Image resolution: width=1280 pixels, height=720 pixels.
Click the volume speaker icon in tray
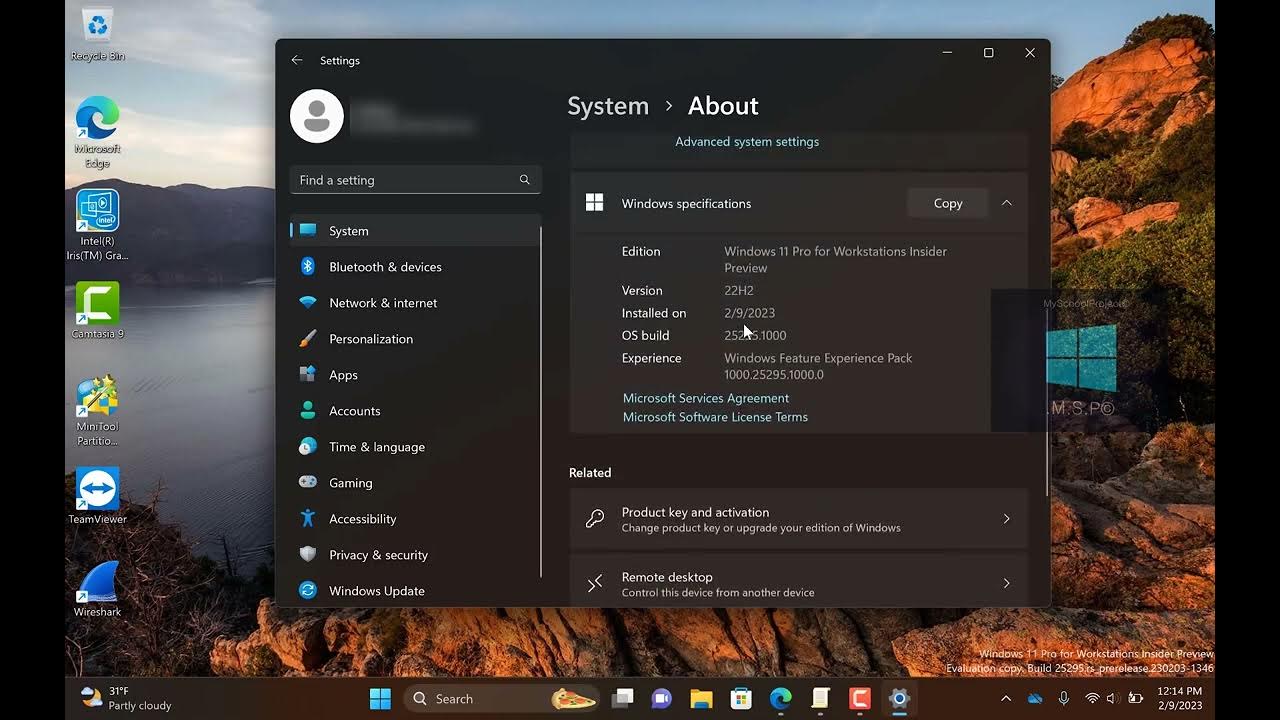click(x=1111, y=698)
